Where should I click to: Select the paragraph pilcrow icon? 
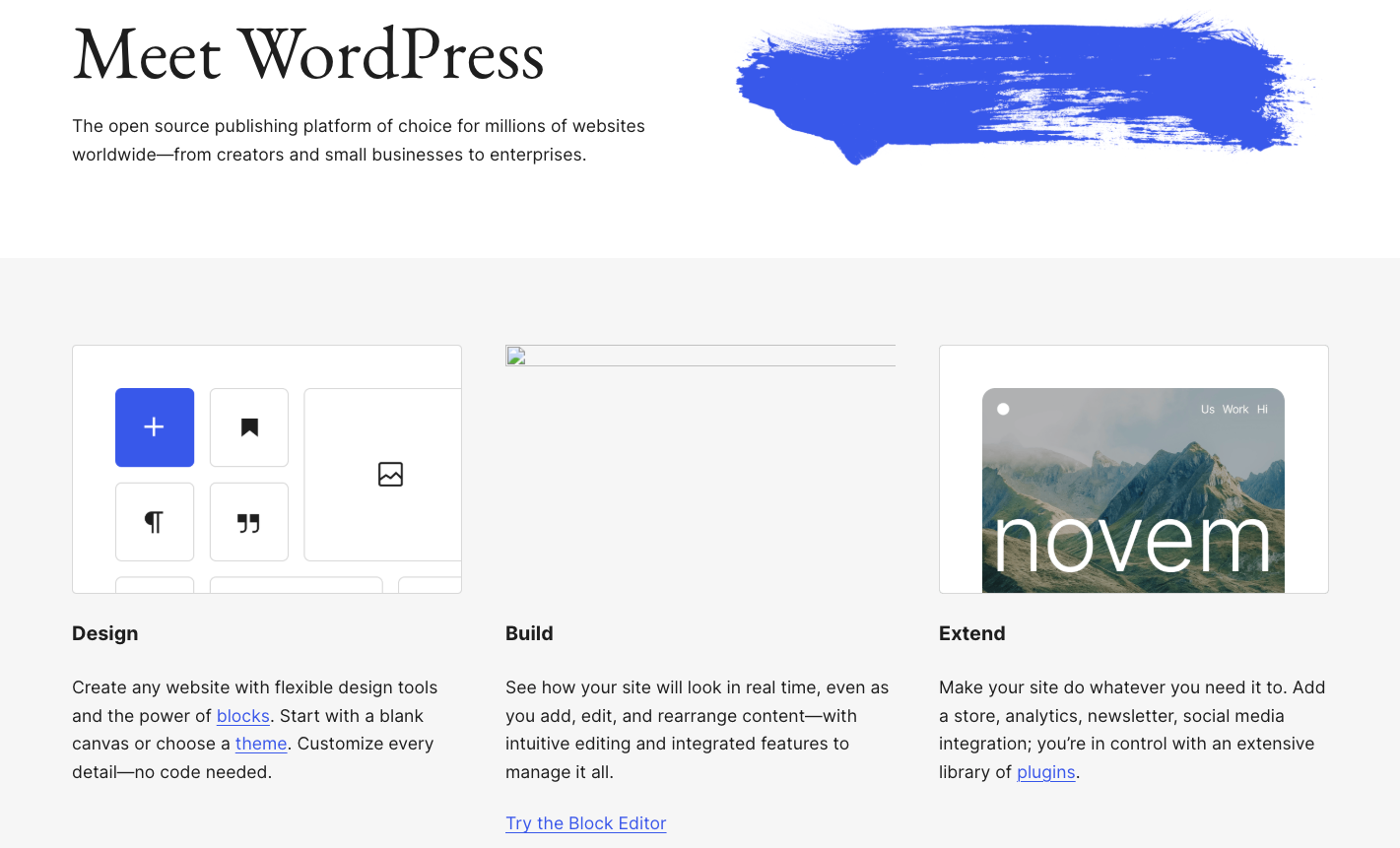pyautogui.click(x=155, y=522)
